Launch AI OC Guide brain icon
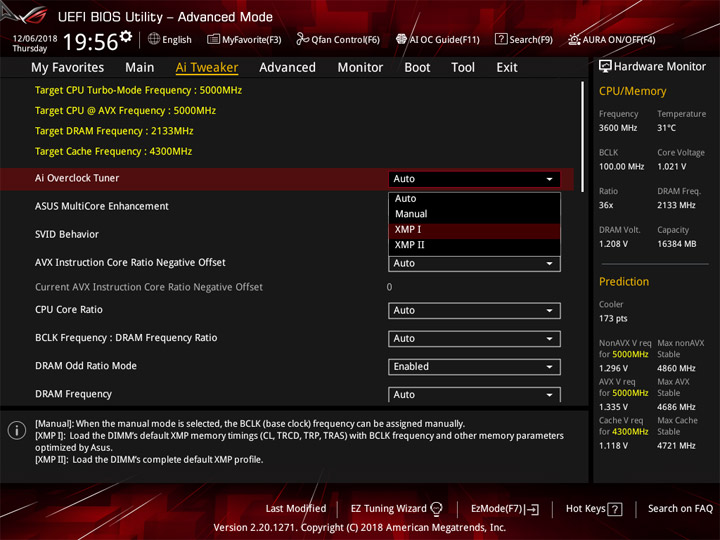 [401, 39]
